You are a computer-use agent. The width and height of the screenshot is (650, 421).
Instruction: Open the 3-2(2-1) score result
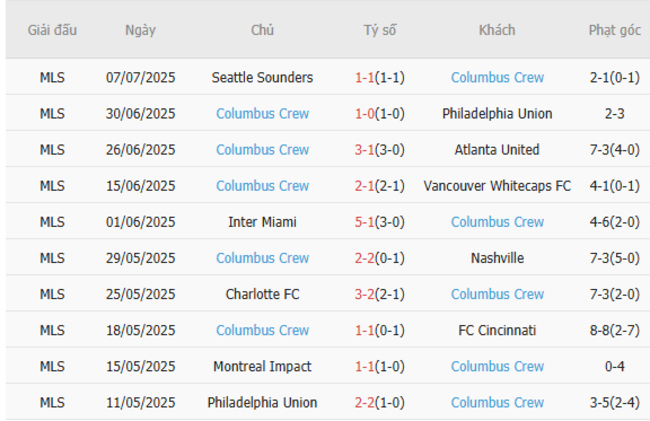[x=379, y=294]
